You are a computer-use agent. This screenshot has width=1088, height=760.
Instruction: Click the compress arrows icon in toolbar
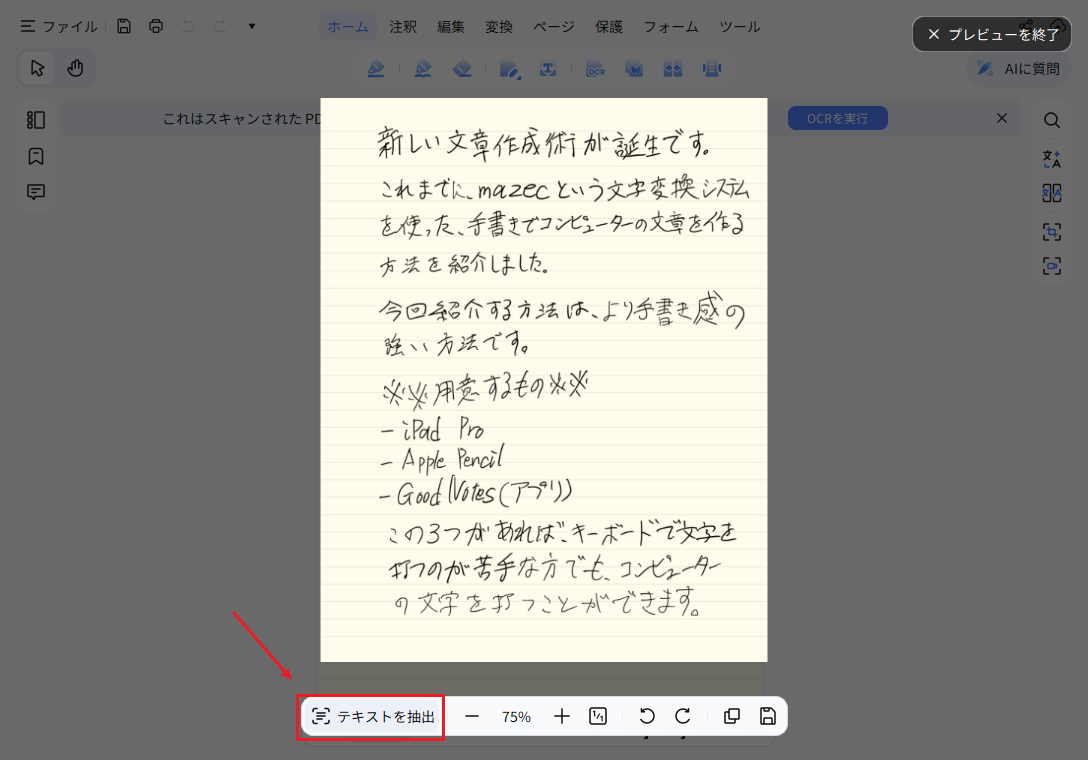tap(672, 69)
